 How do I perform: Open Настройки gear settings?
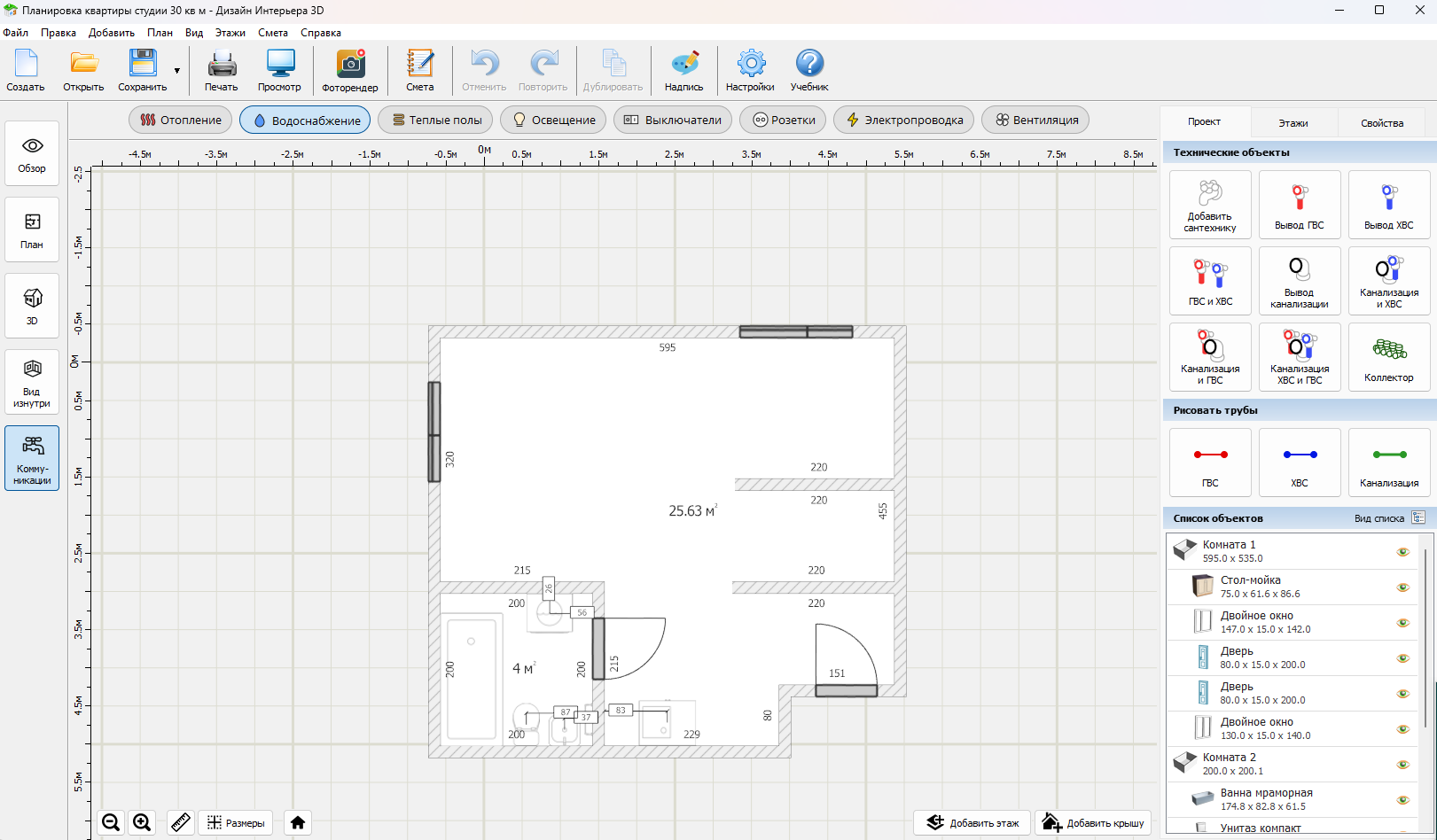[750, 70]
